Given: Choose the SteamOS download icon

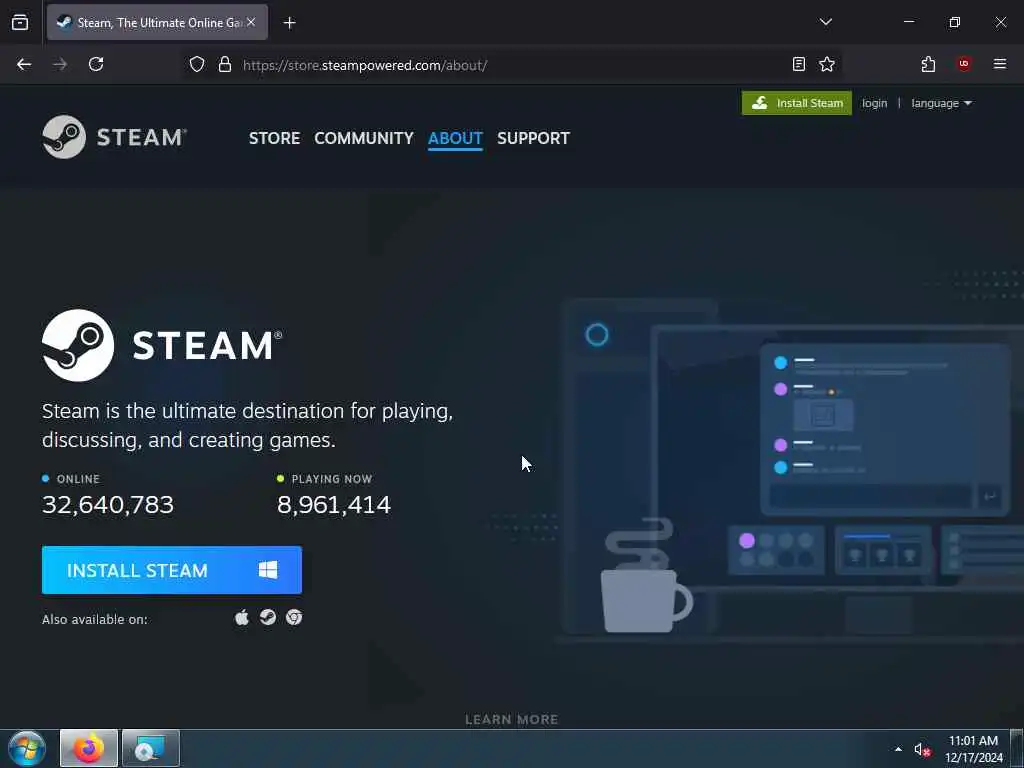Looking at the screenshot, I should (268, 617).
